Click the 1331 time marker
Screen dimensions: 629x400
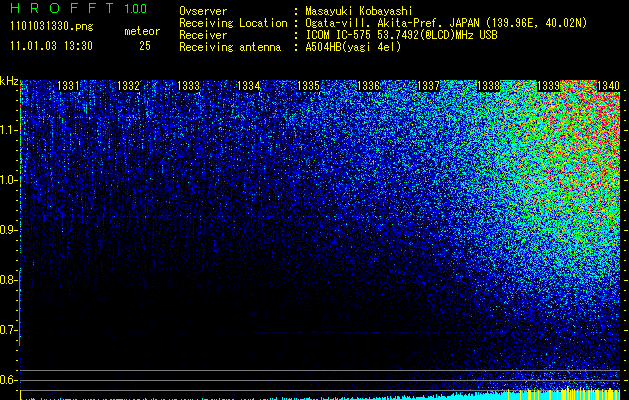[x=68, y=86]
